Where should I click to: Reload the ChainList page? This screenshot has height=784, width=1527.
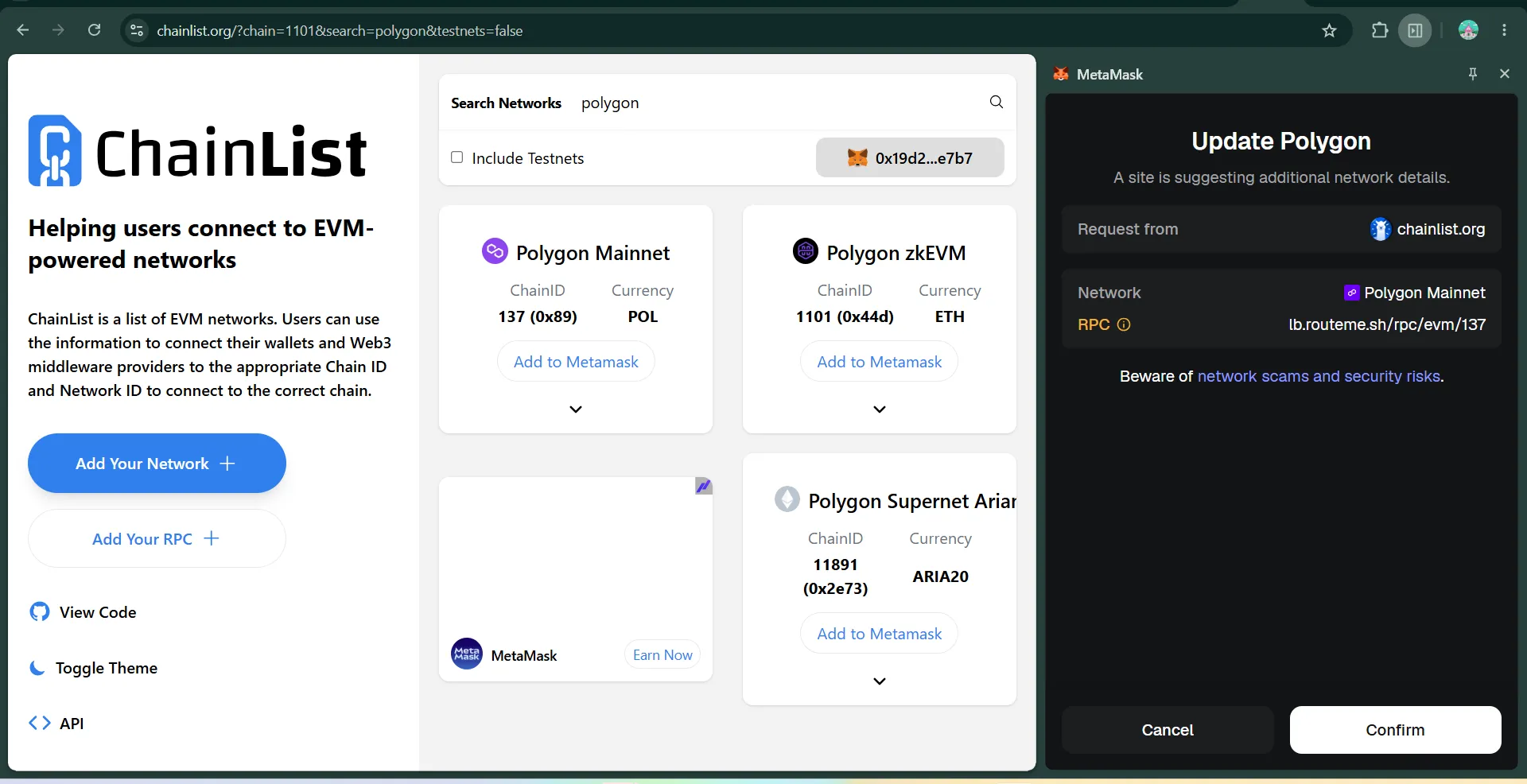[x=94, y=30]
